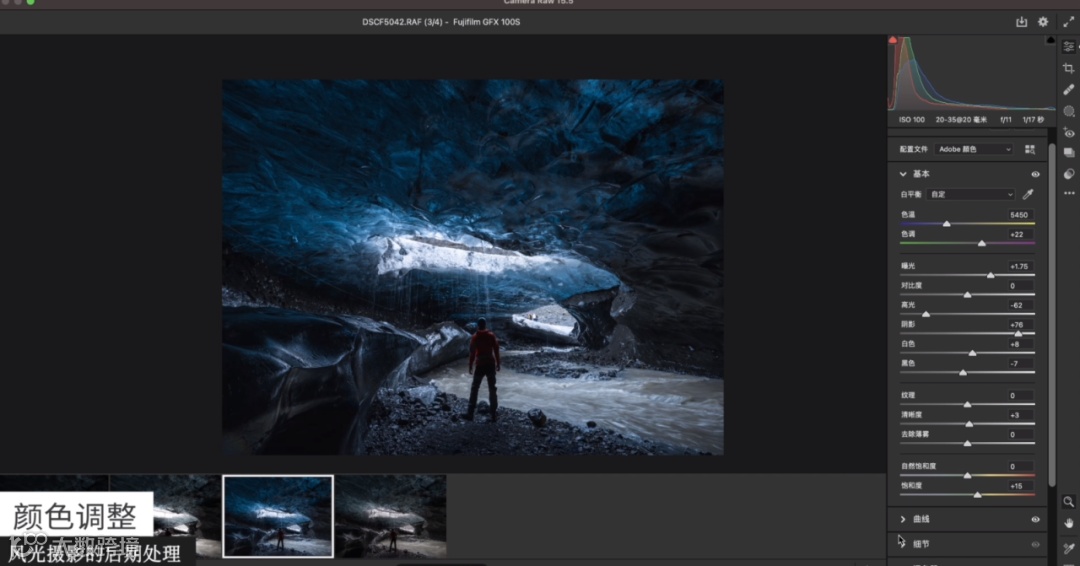Open the 白平衡 自定 dropdown

[x=971, y=195]
